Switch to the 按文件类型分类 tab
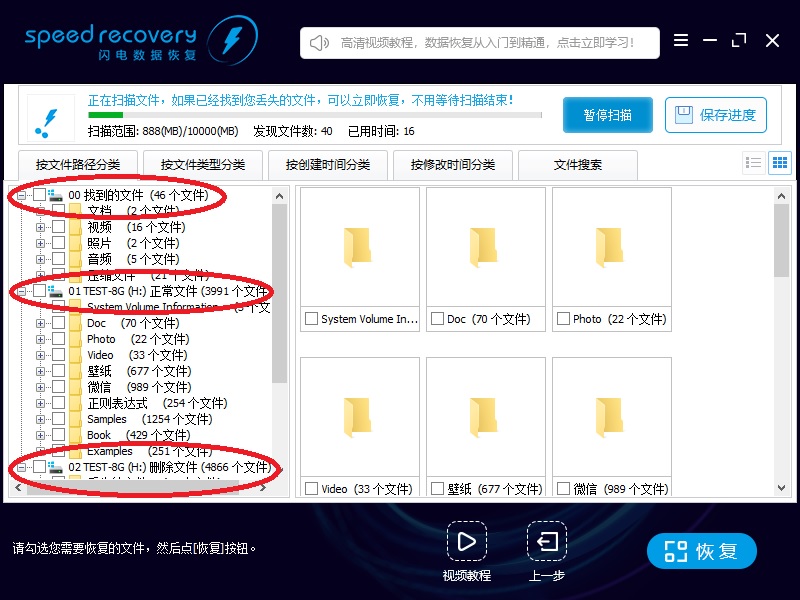This screenshot has height=600, width=800. click(201, 165)
